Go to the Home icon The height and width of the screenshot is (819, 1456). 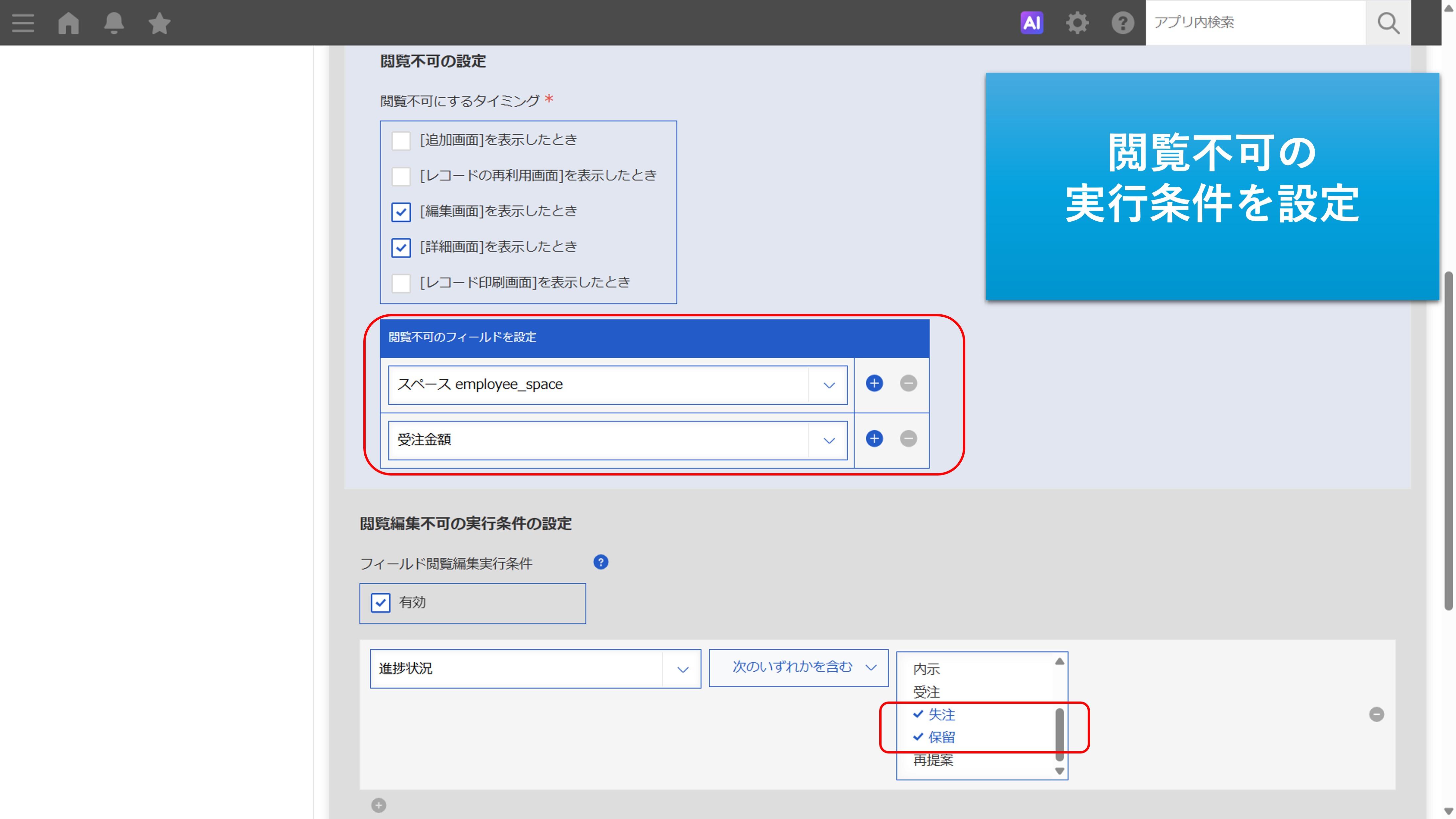(x=68, y=23)
